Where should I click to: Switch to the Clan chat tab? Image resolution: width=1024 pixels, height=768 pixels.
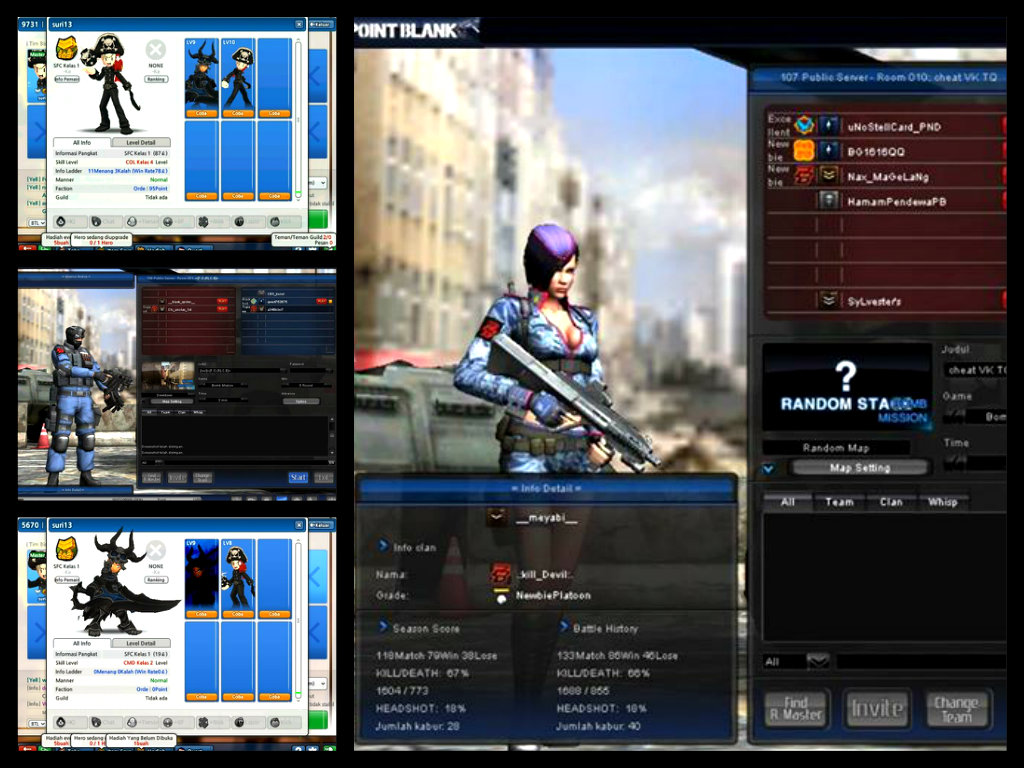[891, 502]
